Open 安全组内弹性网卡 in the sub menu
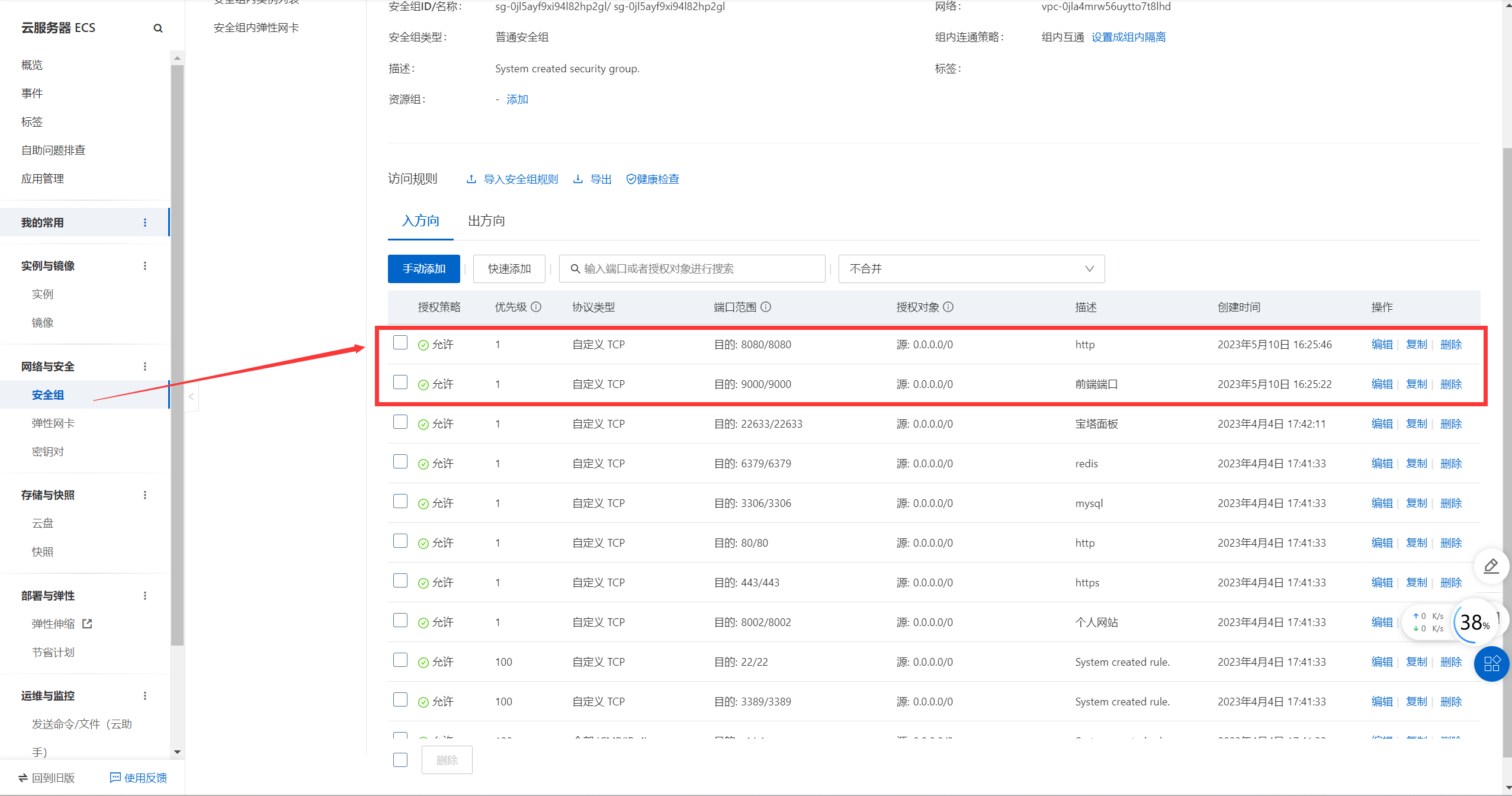The height and width of the screenshot is (796, 1512). pos(256,28)
